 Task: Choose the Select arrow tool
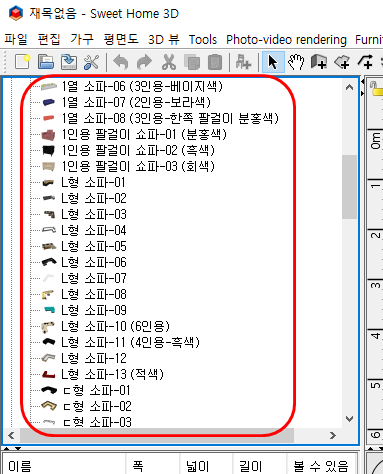[273, 62]
